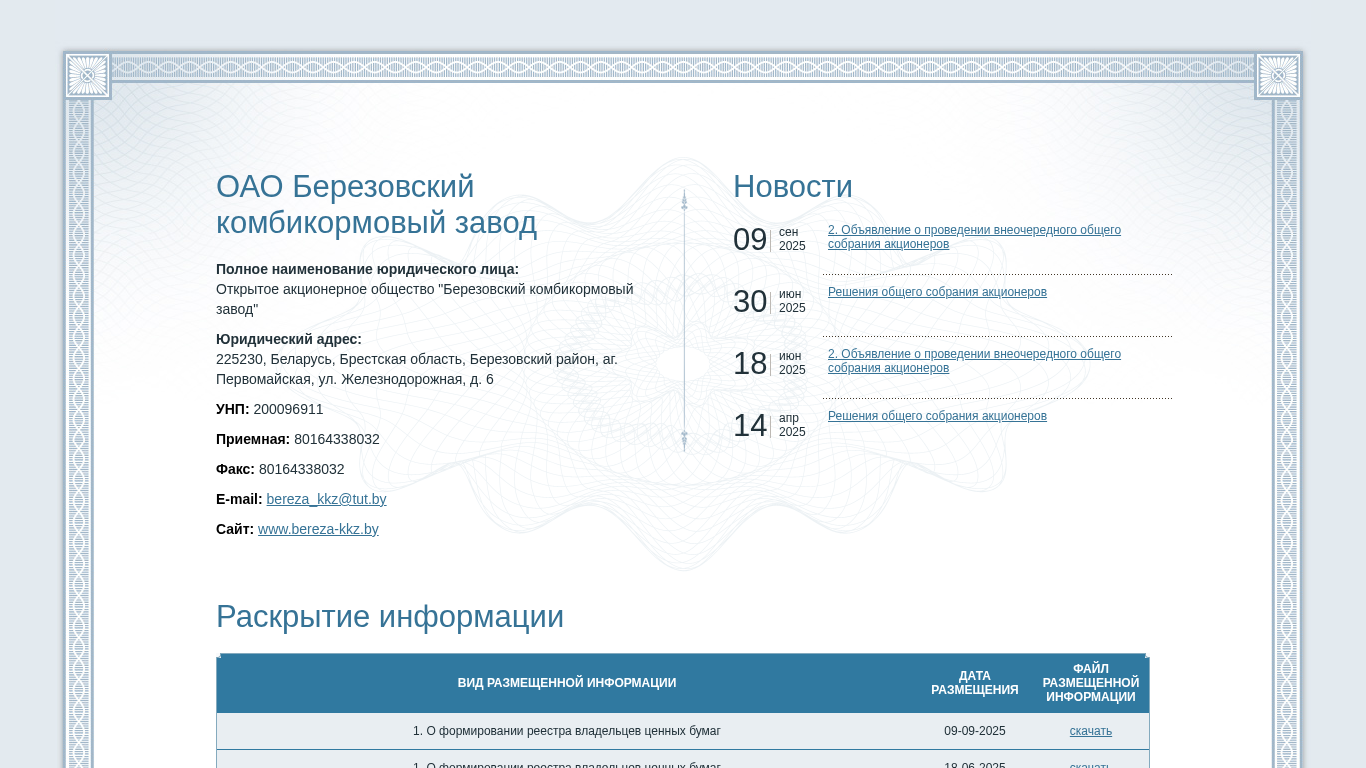
Task: Click the ОАО Березовский комбикормовый завод title
Action: click(376, 205)
